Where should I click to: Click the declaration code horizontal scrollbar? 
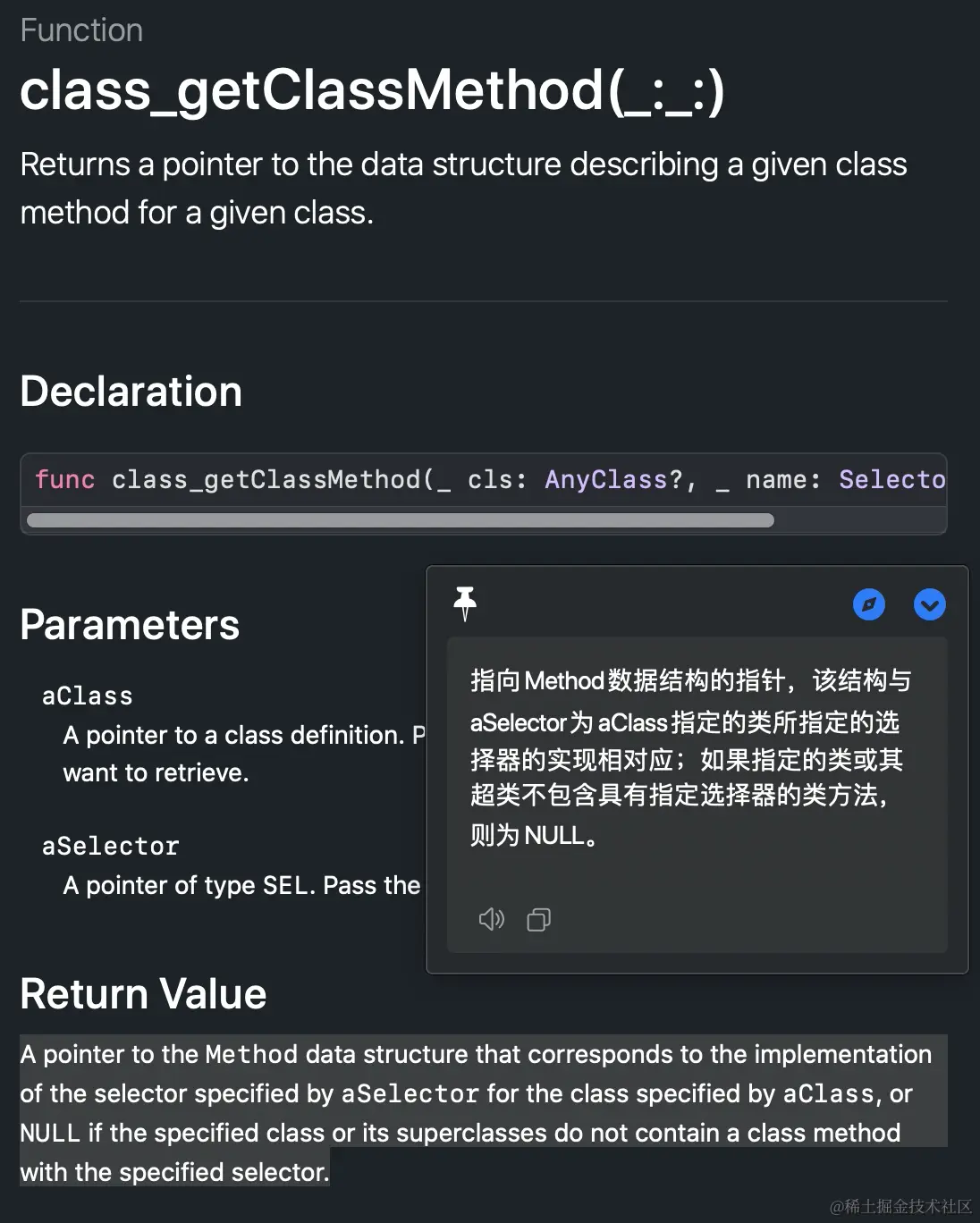coord(400,520)
